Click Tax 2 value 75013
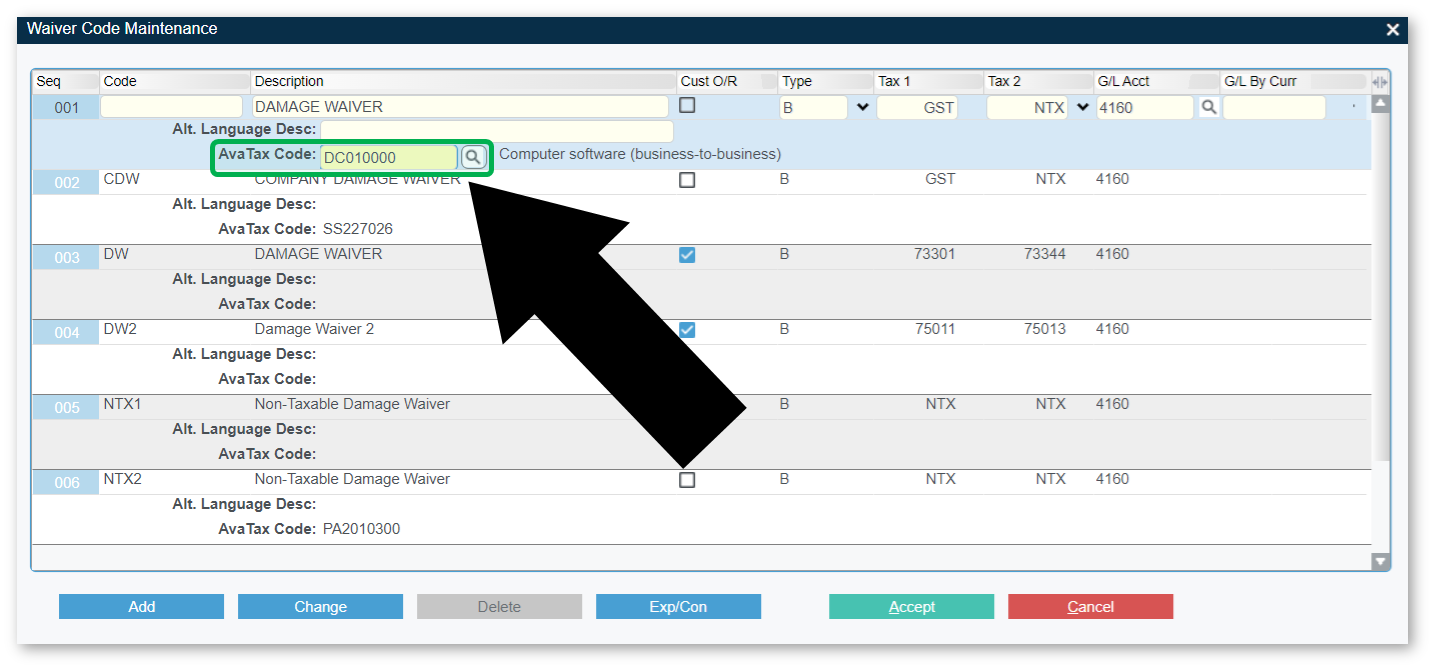 point(1045,329)
